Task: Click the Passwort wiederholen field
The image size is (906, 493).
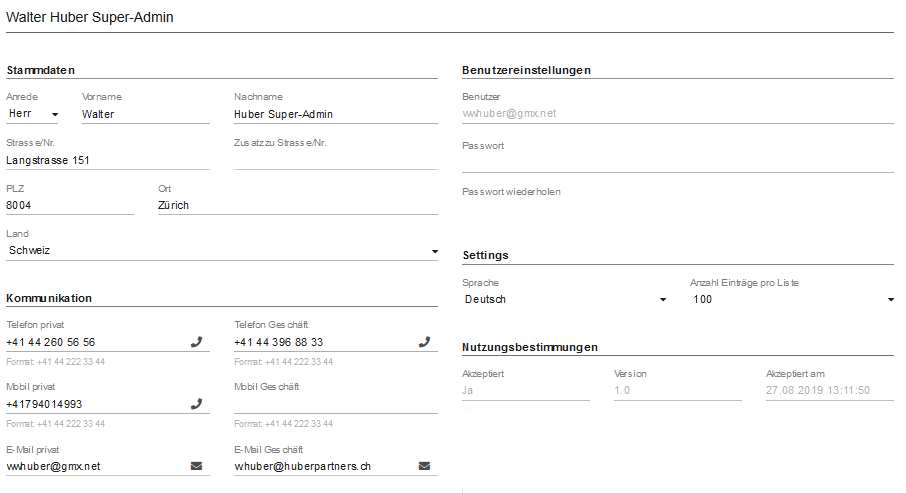Action: [678, 210]
